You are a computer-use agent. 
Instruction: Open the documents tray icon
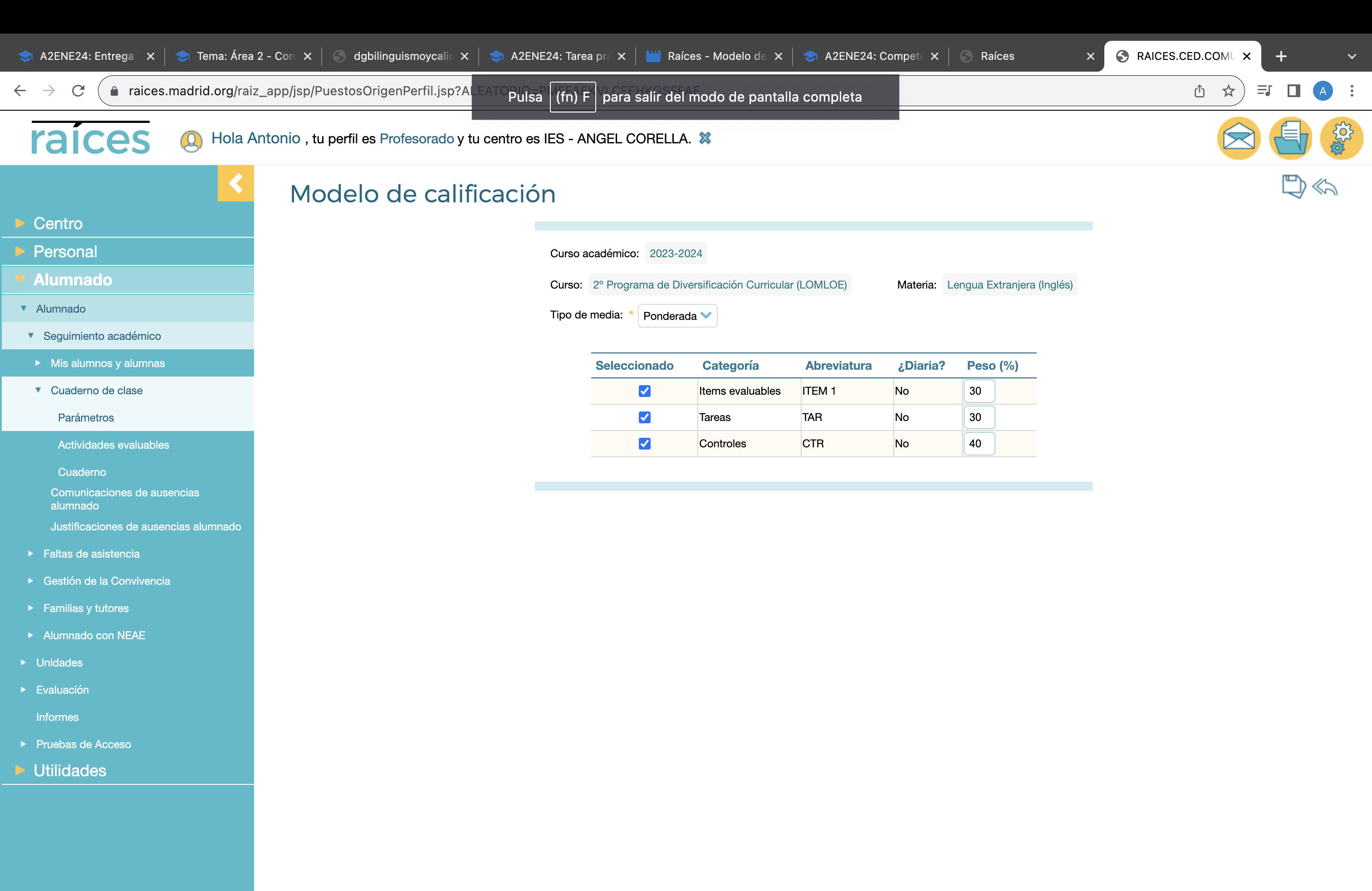1290,138
